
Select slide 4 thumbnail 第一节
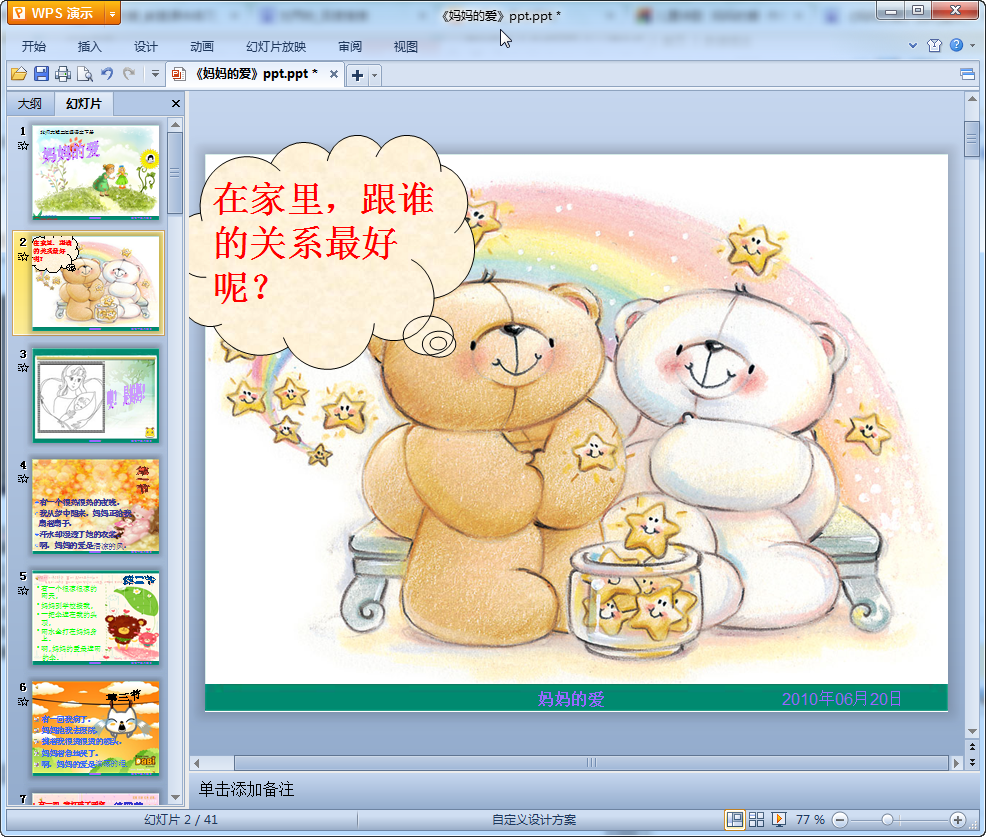pyautogui.click(x=96, y=506)
